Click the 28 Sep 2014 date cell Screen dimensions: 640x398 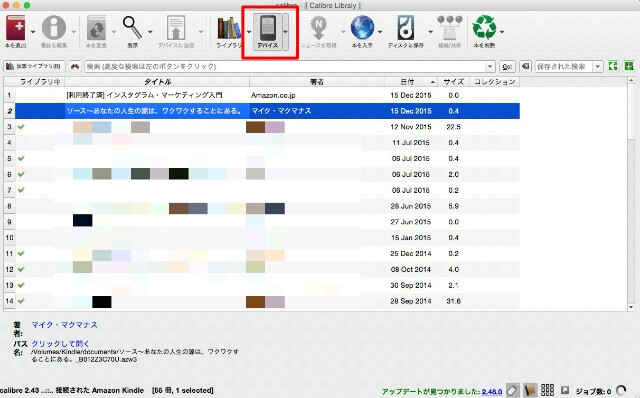(411, 301)
